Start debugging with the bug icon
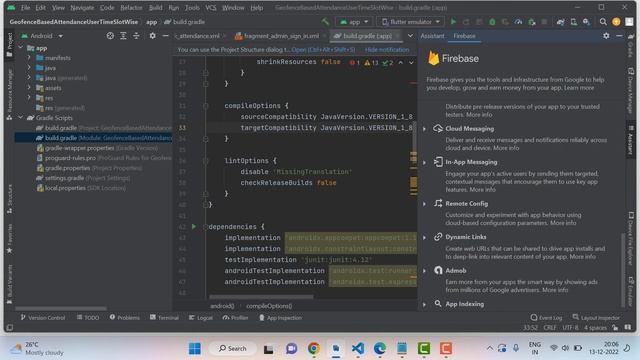 pos(492,22)
